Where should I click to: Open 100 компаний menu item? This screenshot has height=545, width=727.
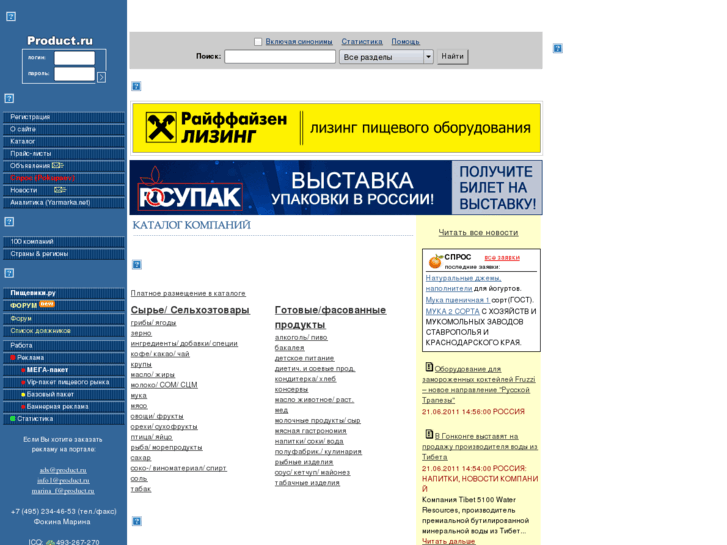(x=64, y=242)
